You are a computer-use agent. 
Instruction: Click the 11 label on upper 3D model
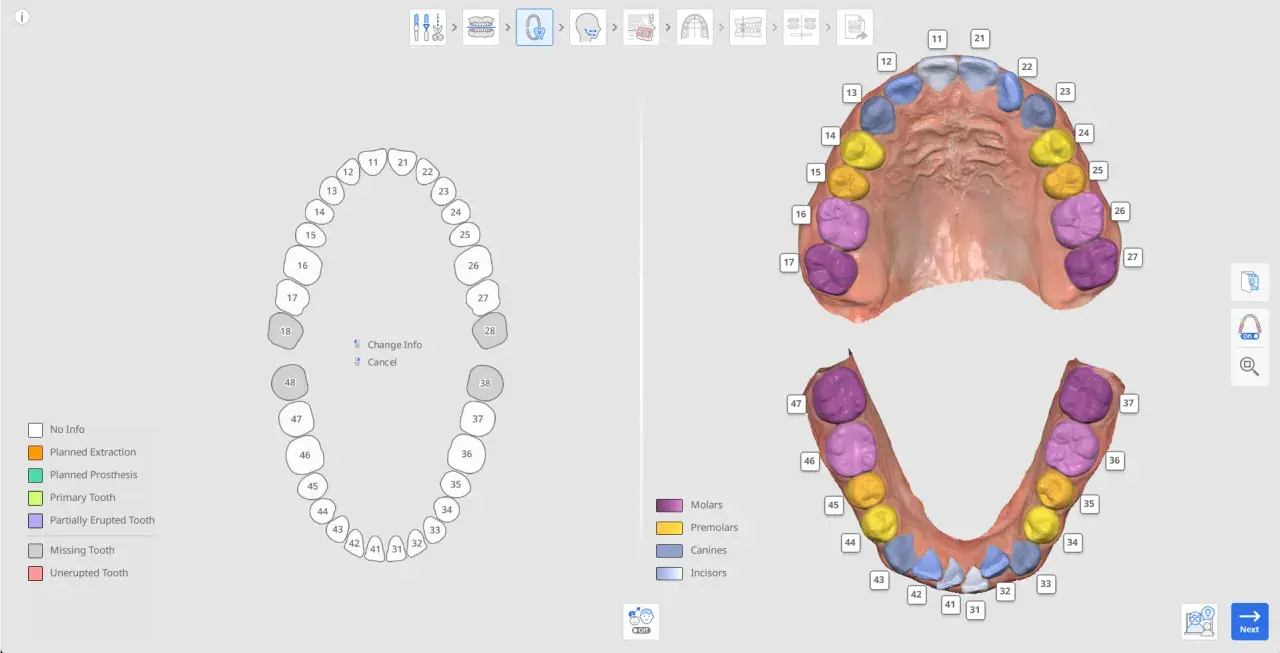(937, 39)
